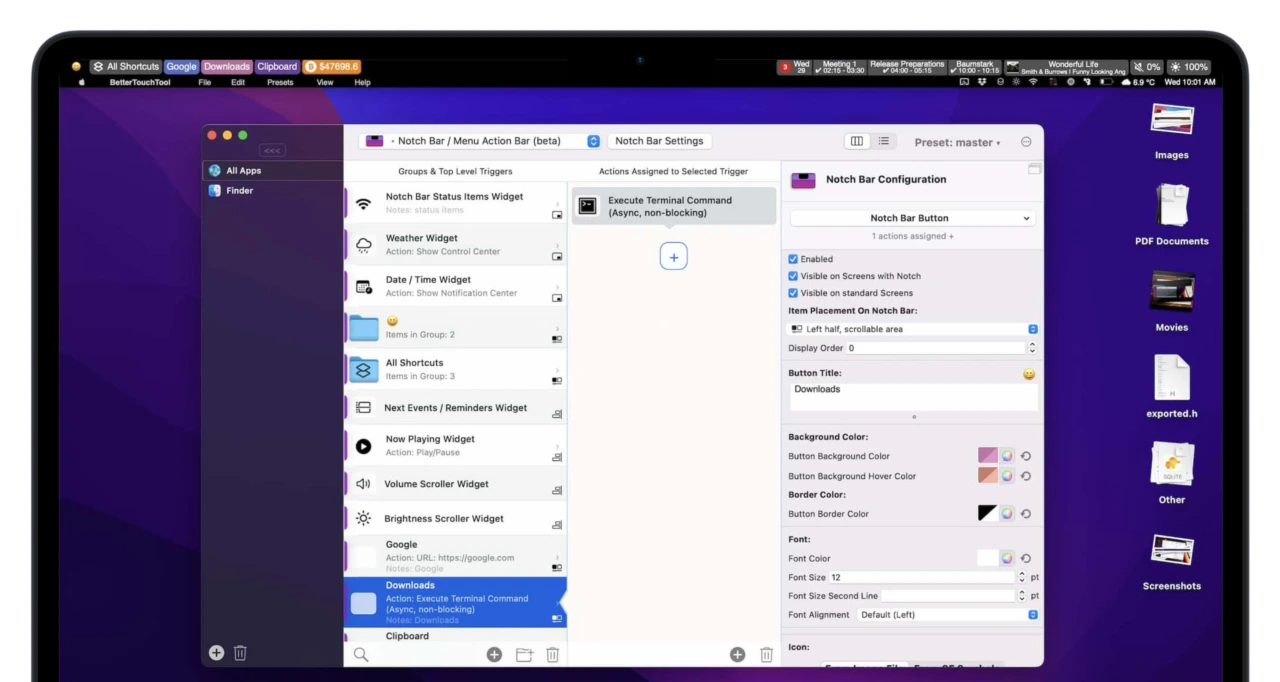Click the add action plus box

click(x=673, y=257)
